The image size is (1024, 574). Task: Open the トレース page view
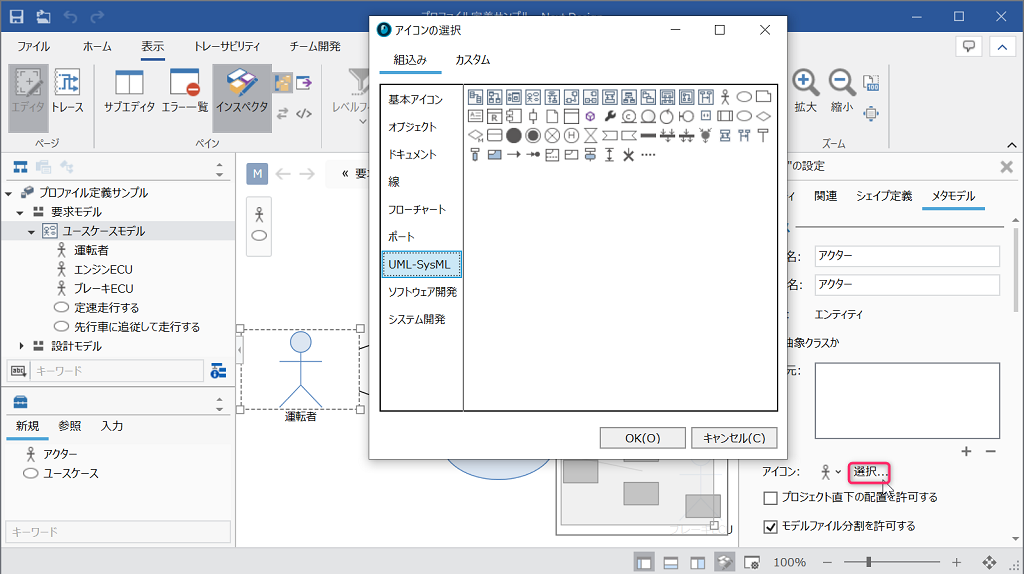click(67, 91)
